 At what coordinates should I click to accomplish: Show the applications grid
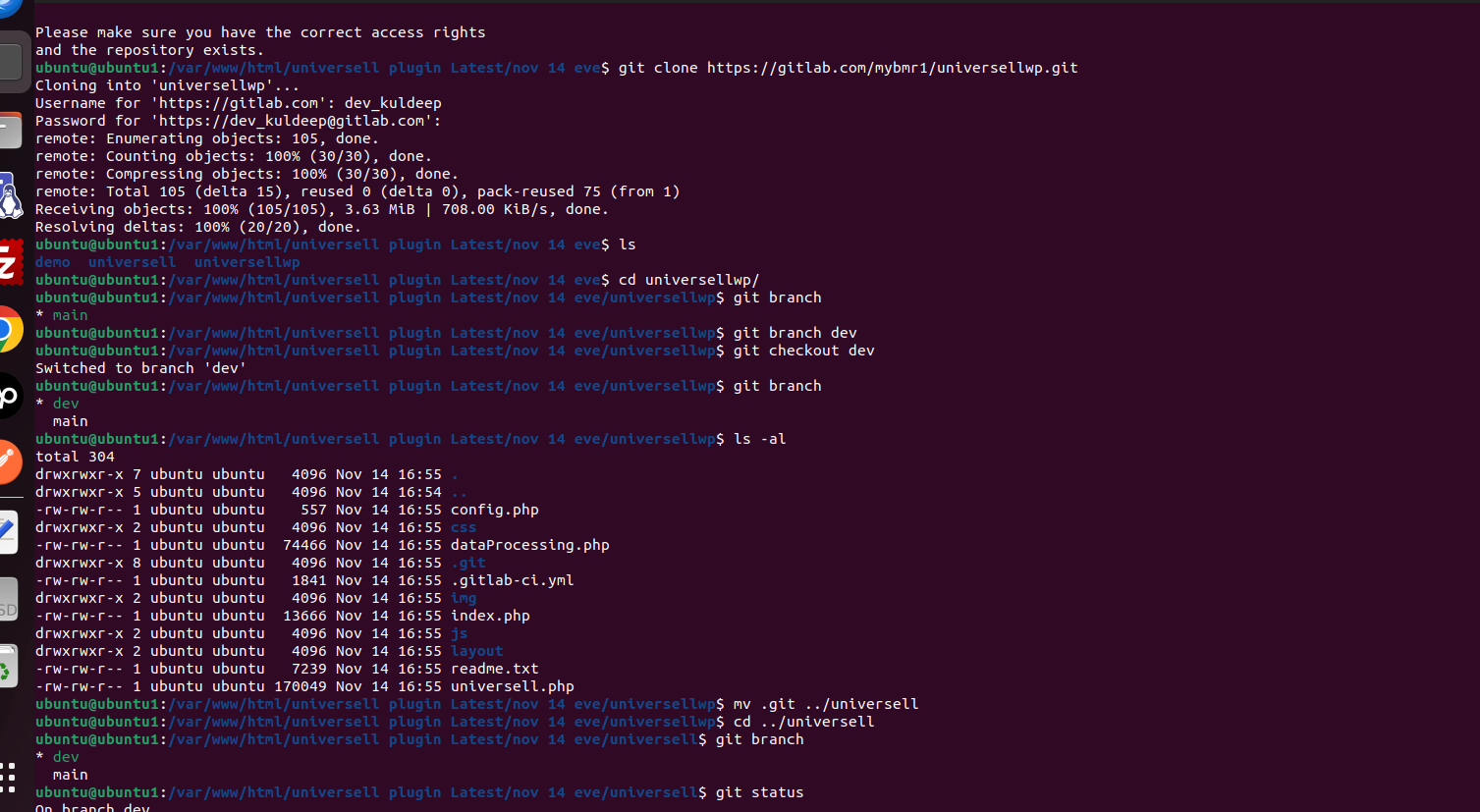(x=9, y=777)
